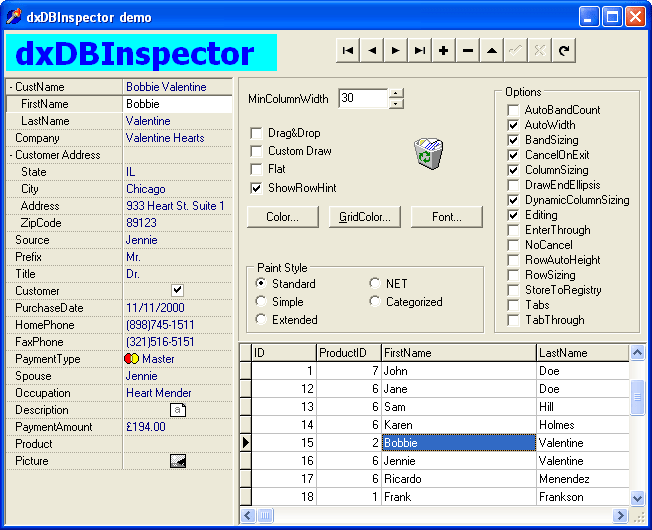Screen dimensions: 652x530
Task: Select the Extended paint style
Action: pyautogui.click(x=261, y=320)
